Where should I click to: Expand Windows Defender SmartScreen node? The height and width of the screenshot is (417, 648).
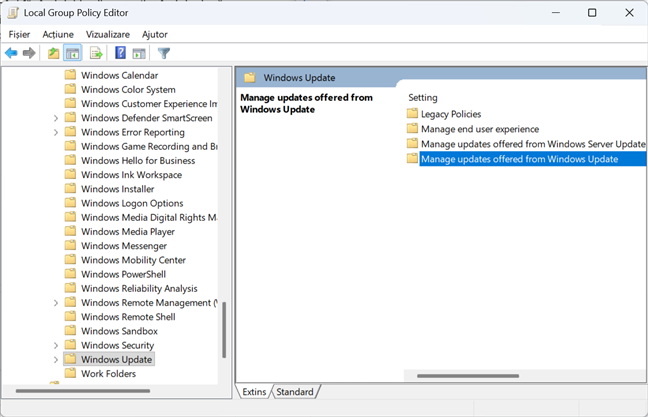[x=56, y=118]
